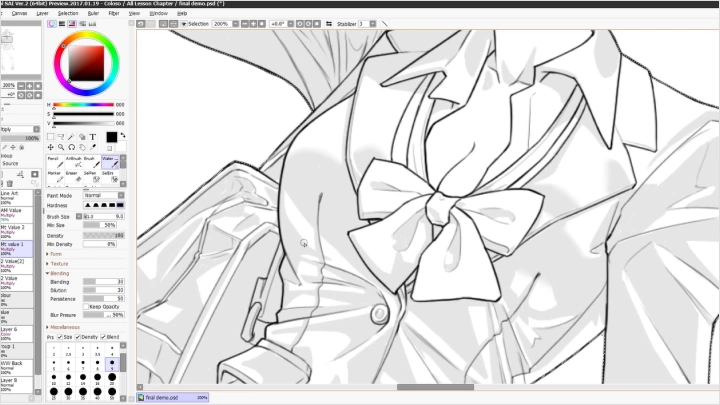Open the Selection menu
720x405 pixels.
pyautogui.click(x=68, y=13)
